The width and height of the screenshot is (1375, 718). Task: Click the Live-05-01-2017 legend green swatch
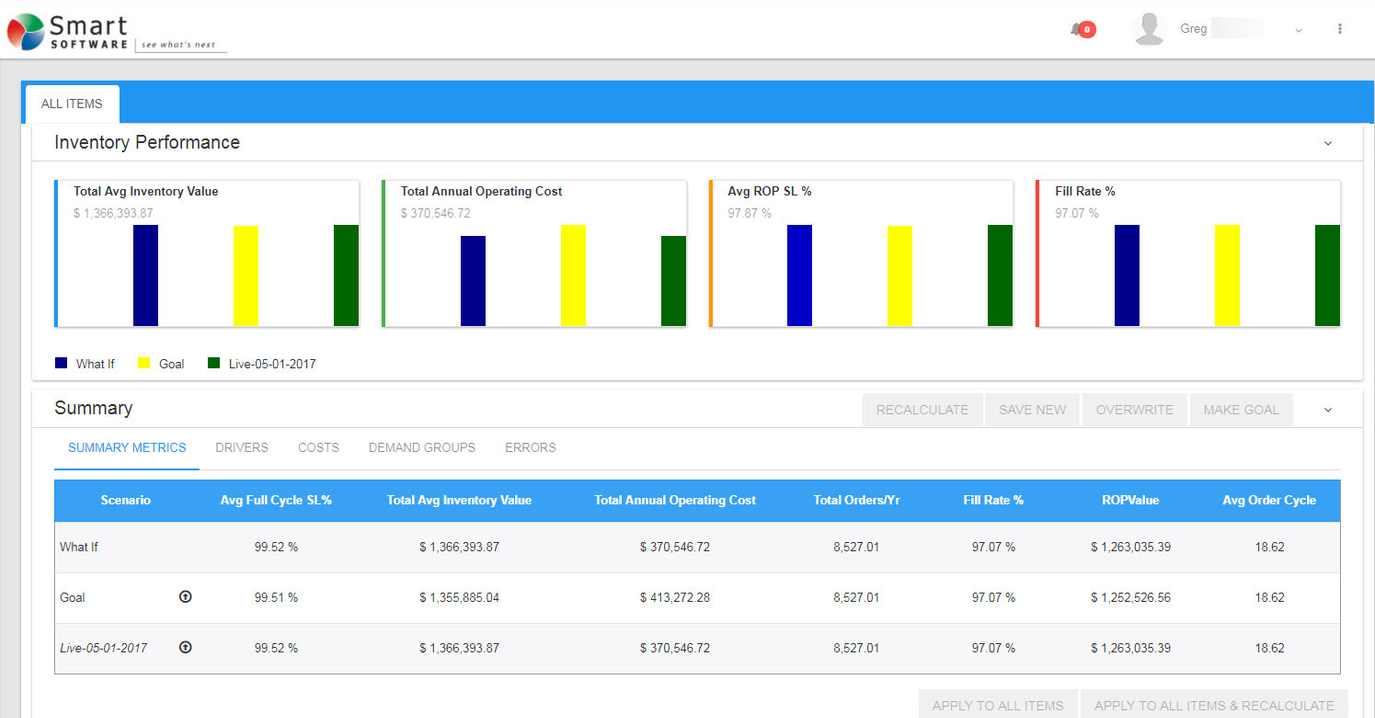[x=213, y=363]
